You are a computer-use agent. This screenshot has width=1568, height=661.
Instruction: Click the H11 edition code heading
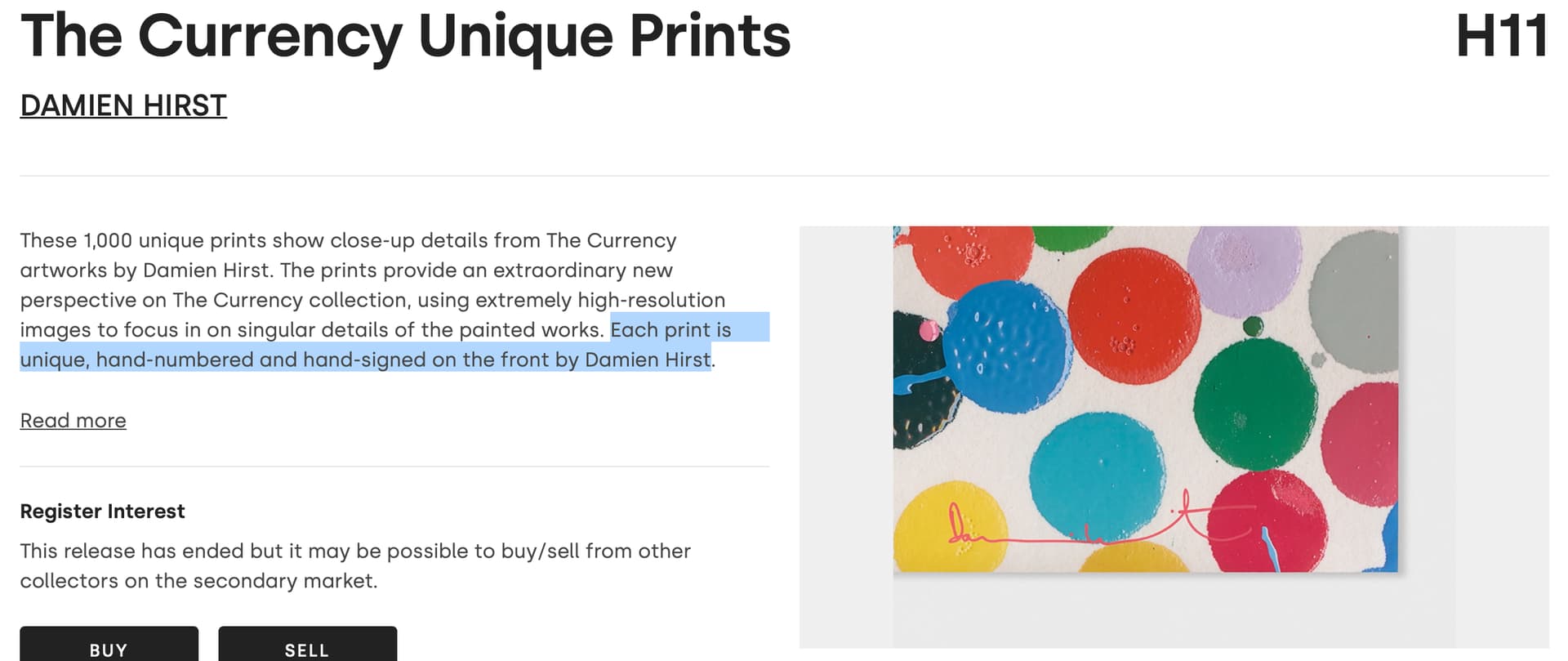pyautogui.click(x=1501, y=36)
